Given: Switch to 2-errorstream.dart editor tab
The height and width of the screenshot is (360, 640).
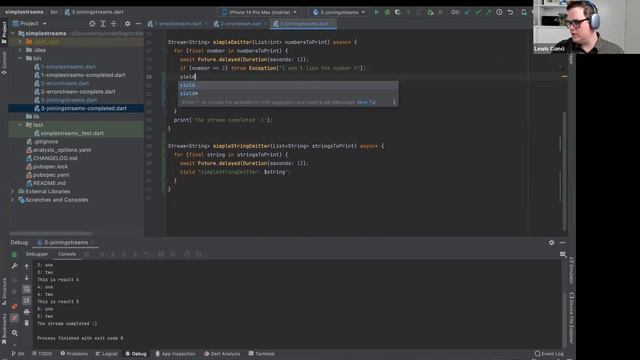Looking at the screenshot, I should (x=240, y=24).
